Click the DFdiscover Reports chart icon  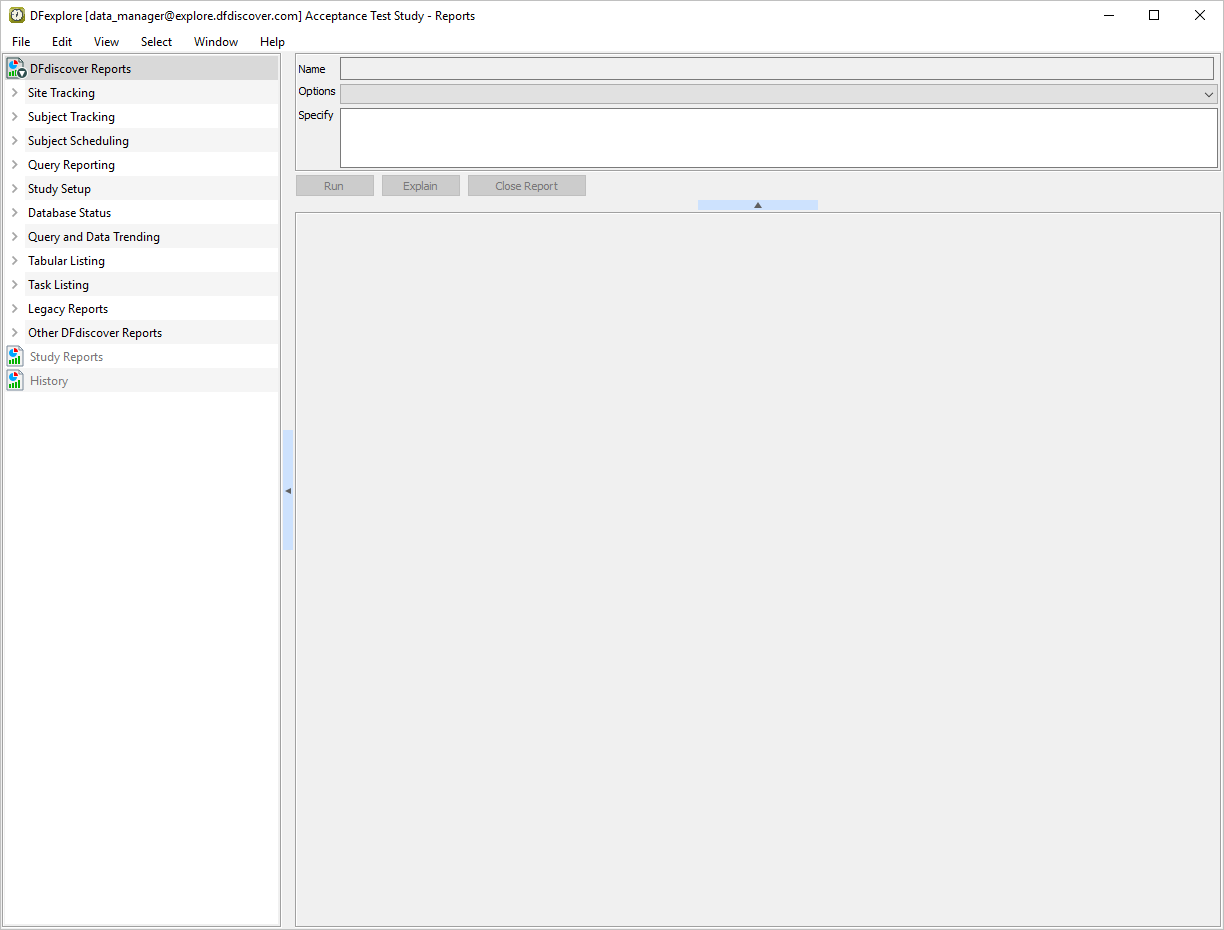coord(16,69)
